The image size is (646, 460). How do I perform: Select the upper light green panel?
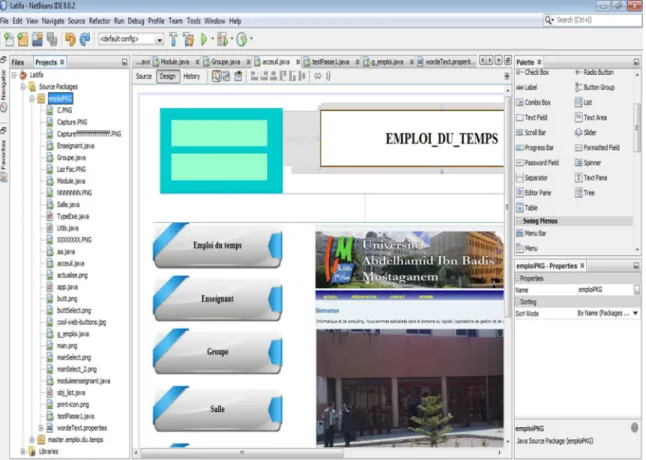point(219,133)
